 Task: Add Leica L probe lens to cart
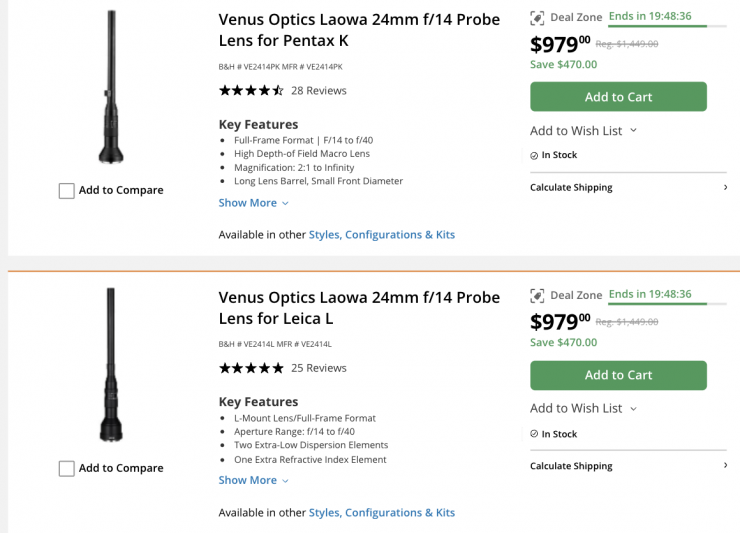(618, 375)
